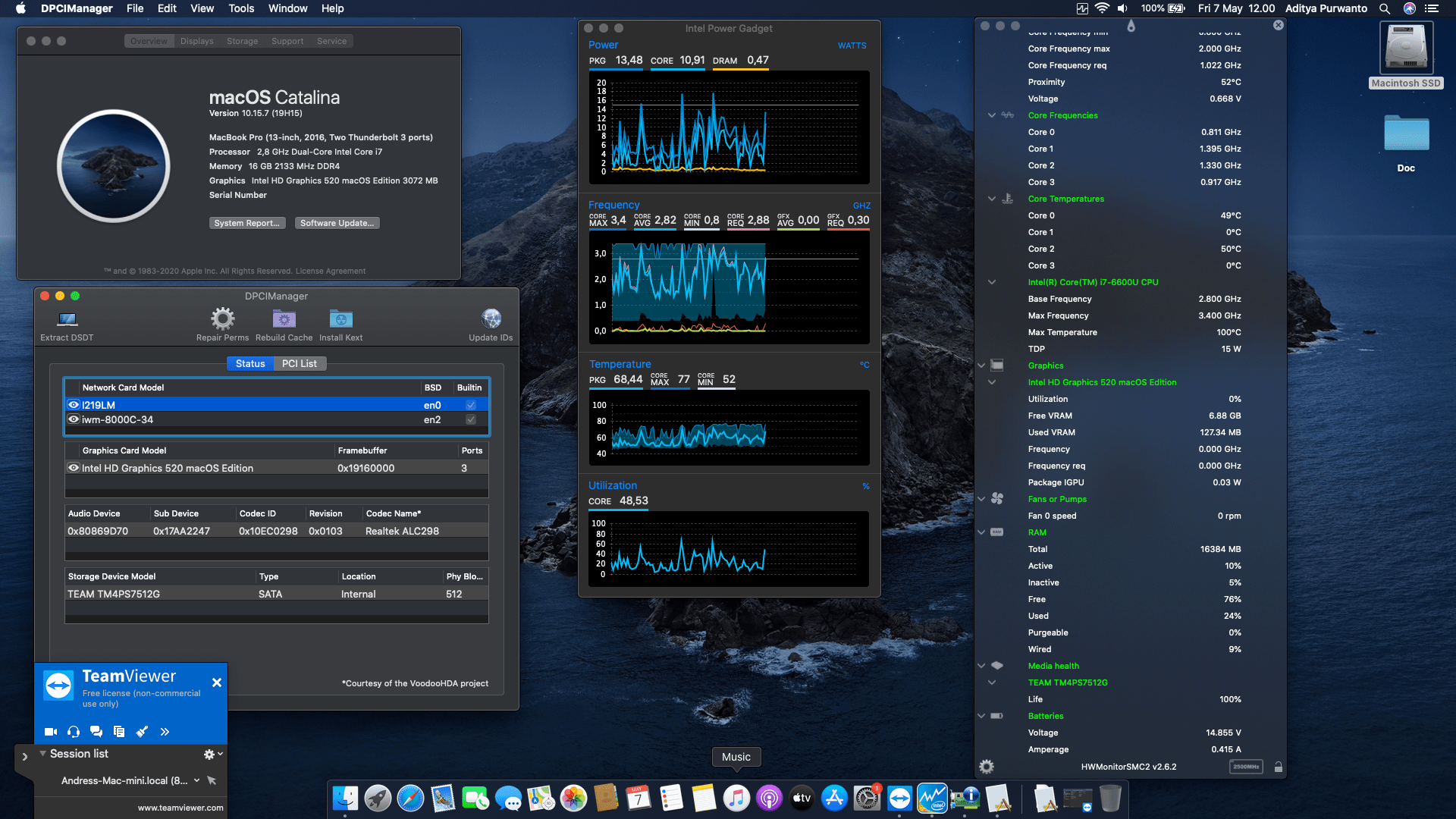Open App Store in the Dock
Screen dimensions: 1456x819
pos(834,798)
